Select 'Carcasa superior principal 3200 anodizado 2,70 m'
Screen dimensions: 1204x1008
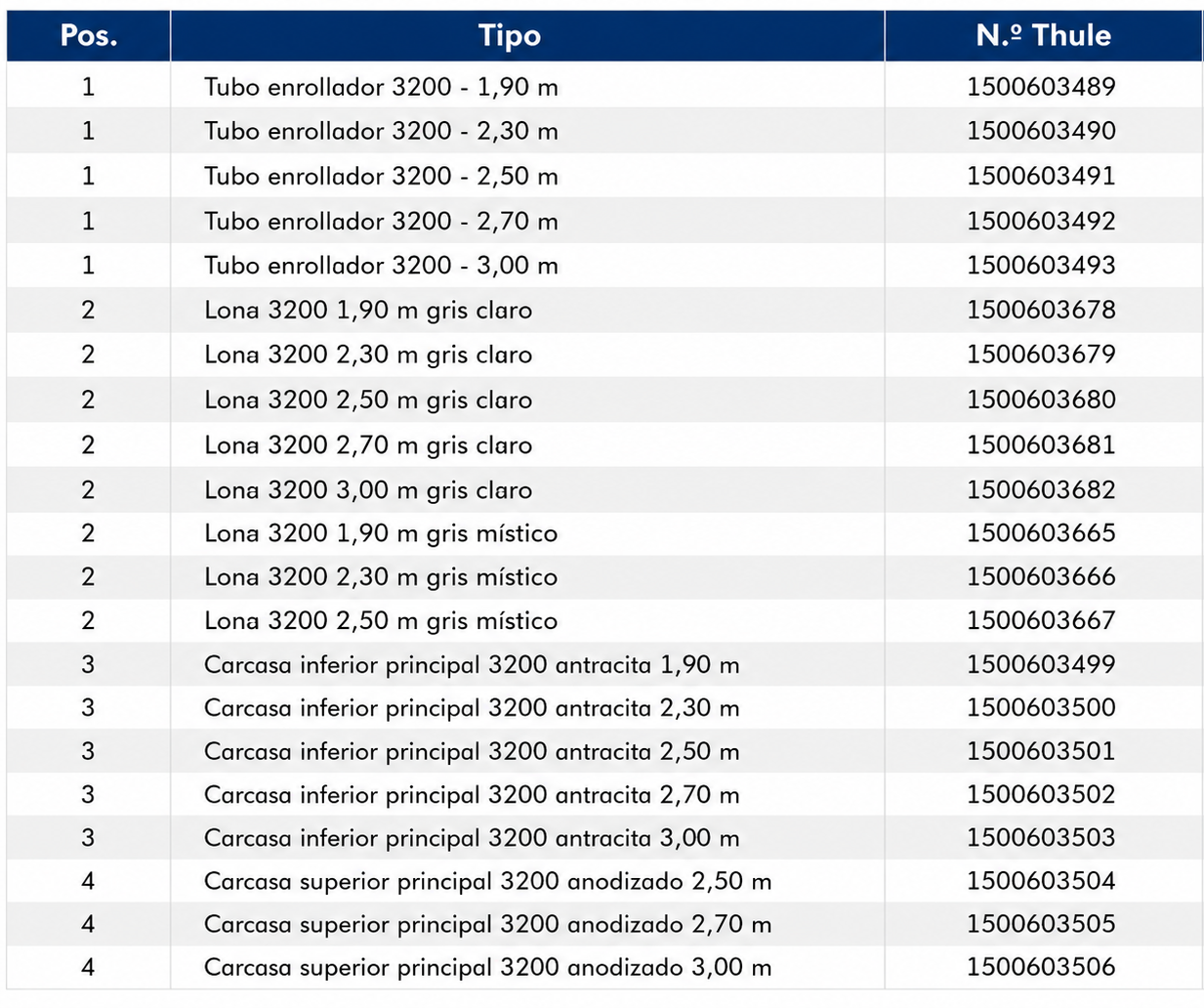[488, 925]
